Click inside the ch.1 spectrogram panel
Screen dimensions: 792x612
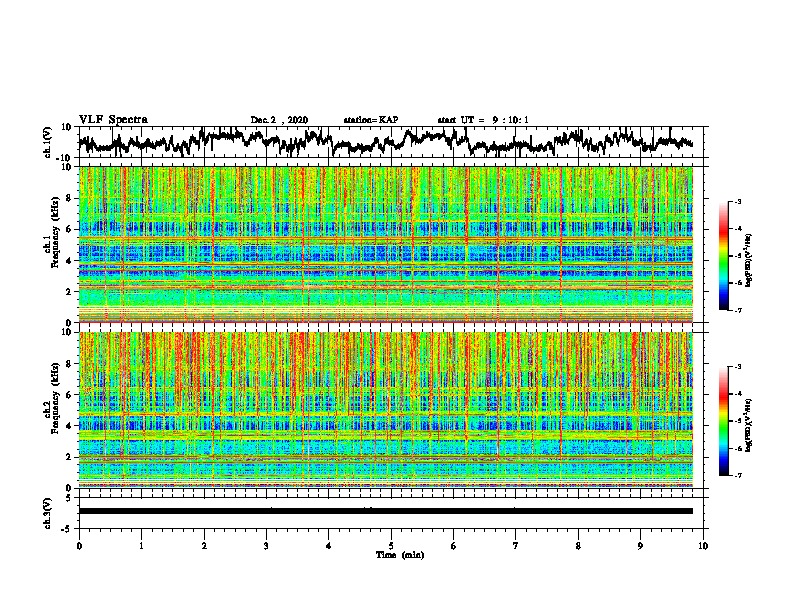[386, 244]
